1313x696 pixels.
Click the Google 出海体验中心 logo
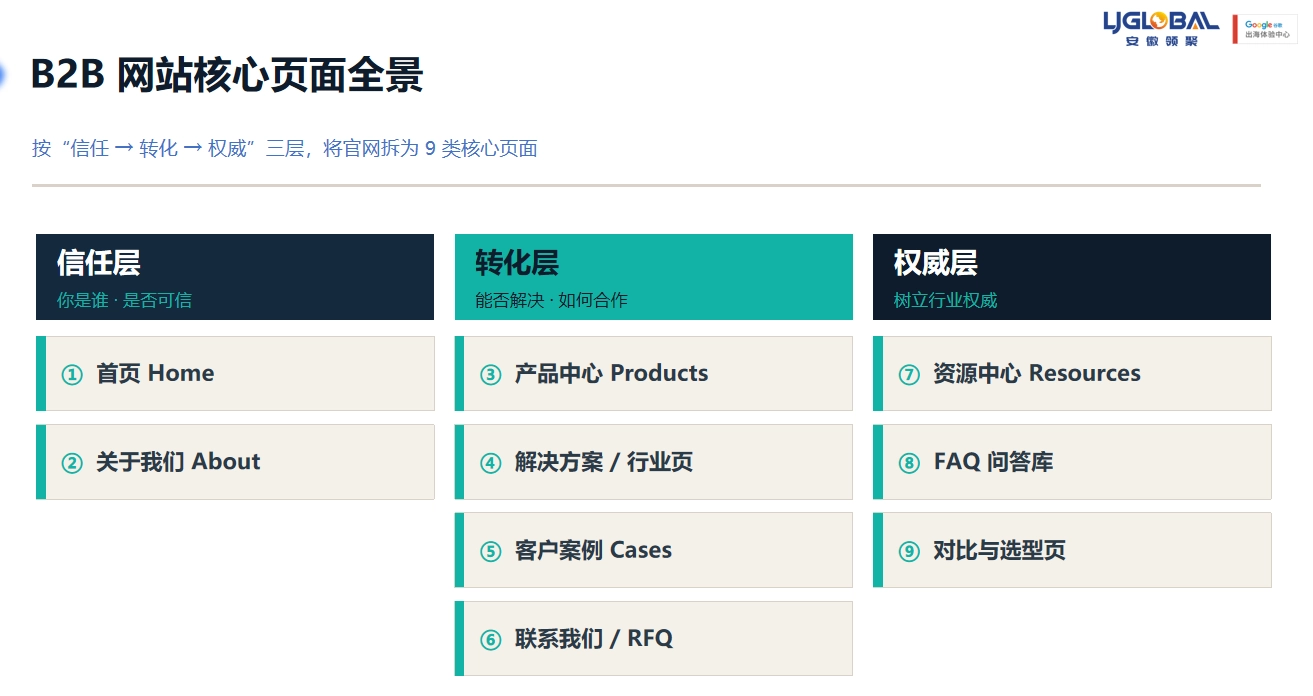(x=1264, y=29)
